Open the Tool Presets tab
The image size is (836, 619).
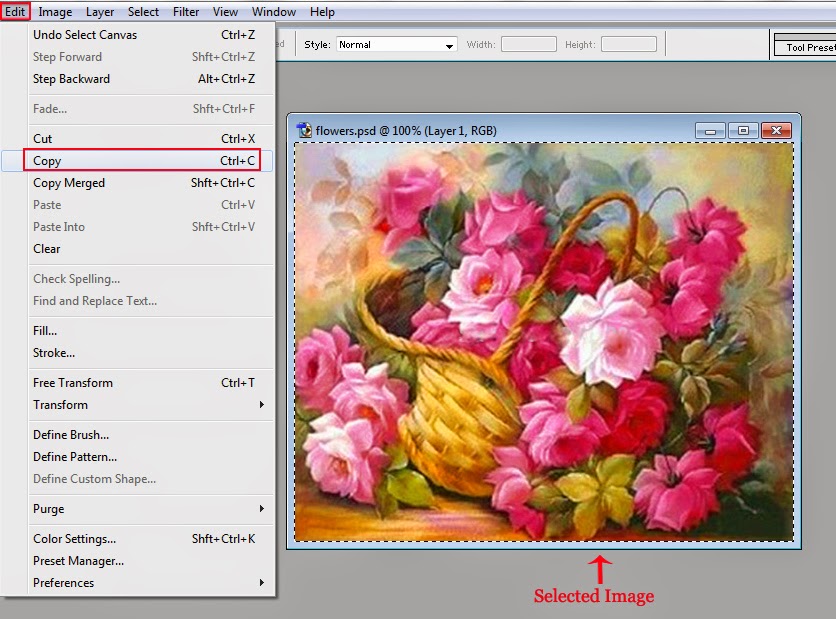tap(808, 47)
